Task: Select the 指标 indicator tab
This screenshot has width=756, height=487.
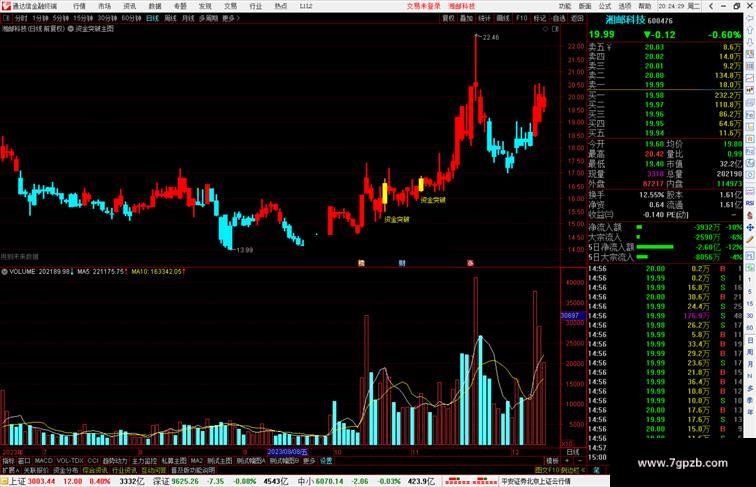Action: (8, 461)
